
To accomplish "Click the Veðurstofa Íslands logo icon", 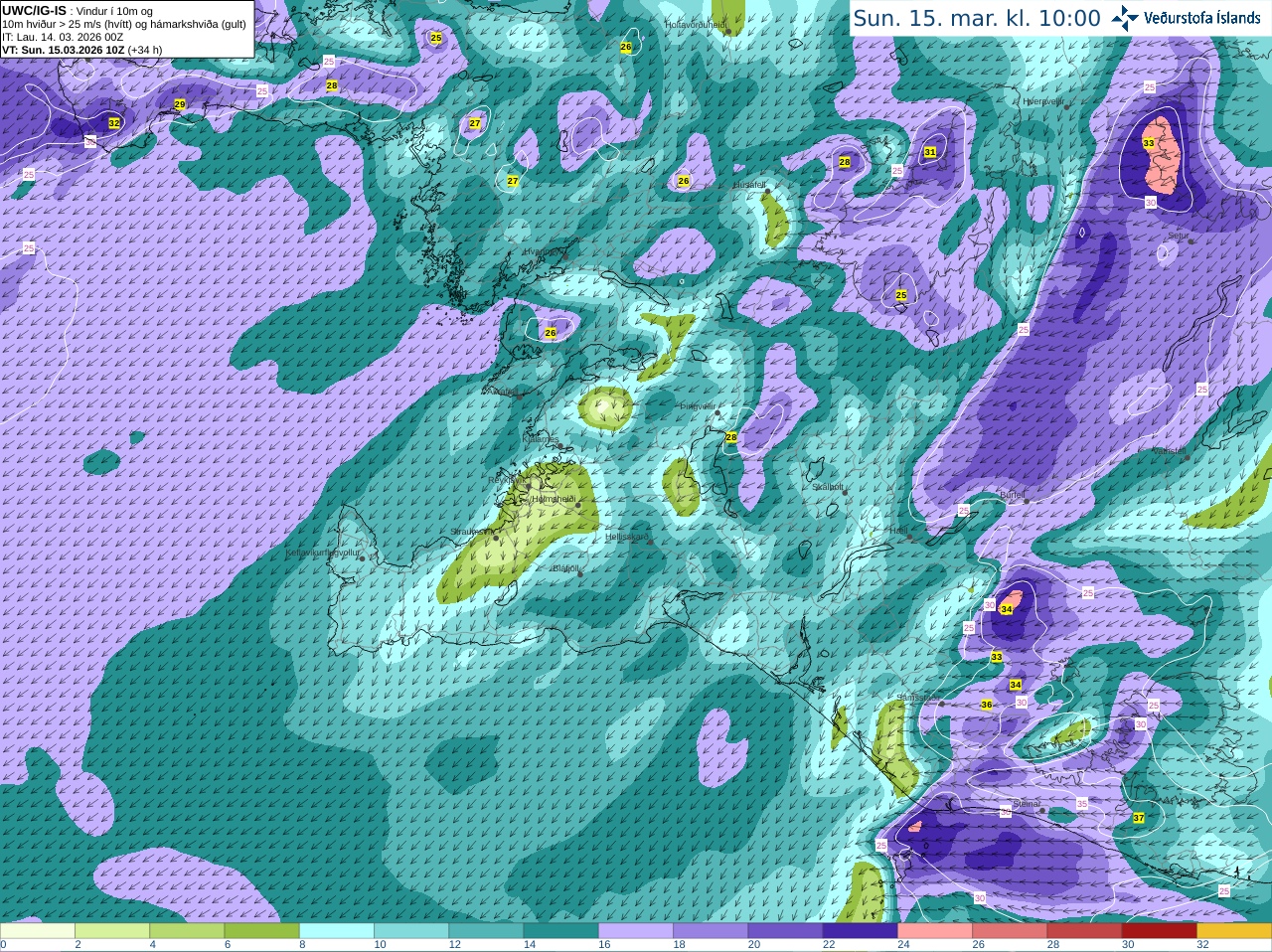I will coord(1124,18).
